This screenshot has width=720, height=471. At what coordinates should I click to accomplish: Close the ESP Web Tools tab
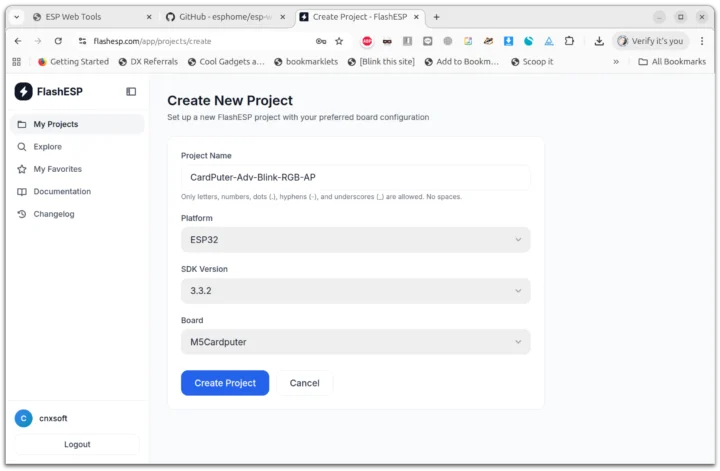pos(149,17)
